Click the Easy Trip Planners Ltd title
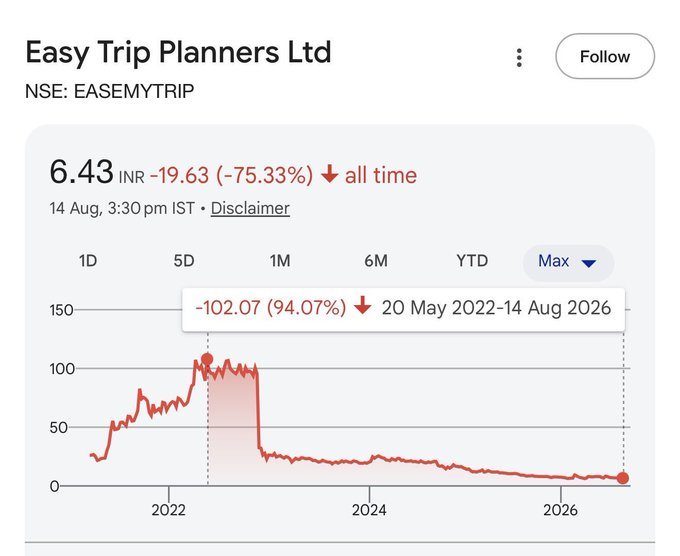 click(178, 52)
